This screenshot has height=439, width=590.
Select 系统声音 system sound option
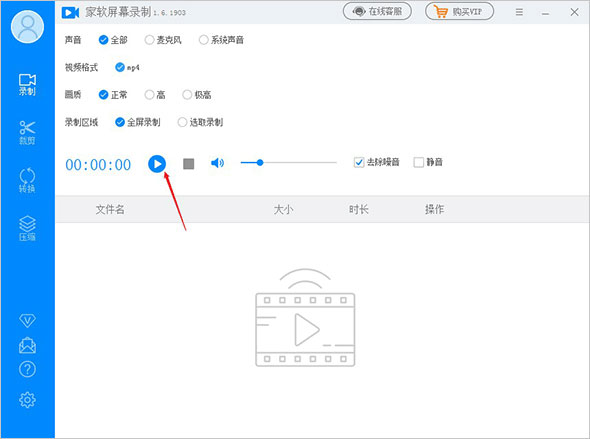(221, 40)
